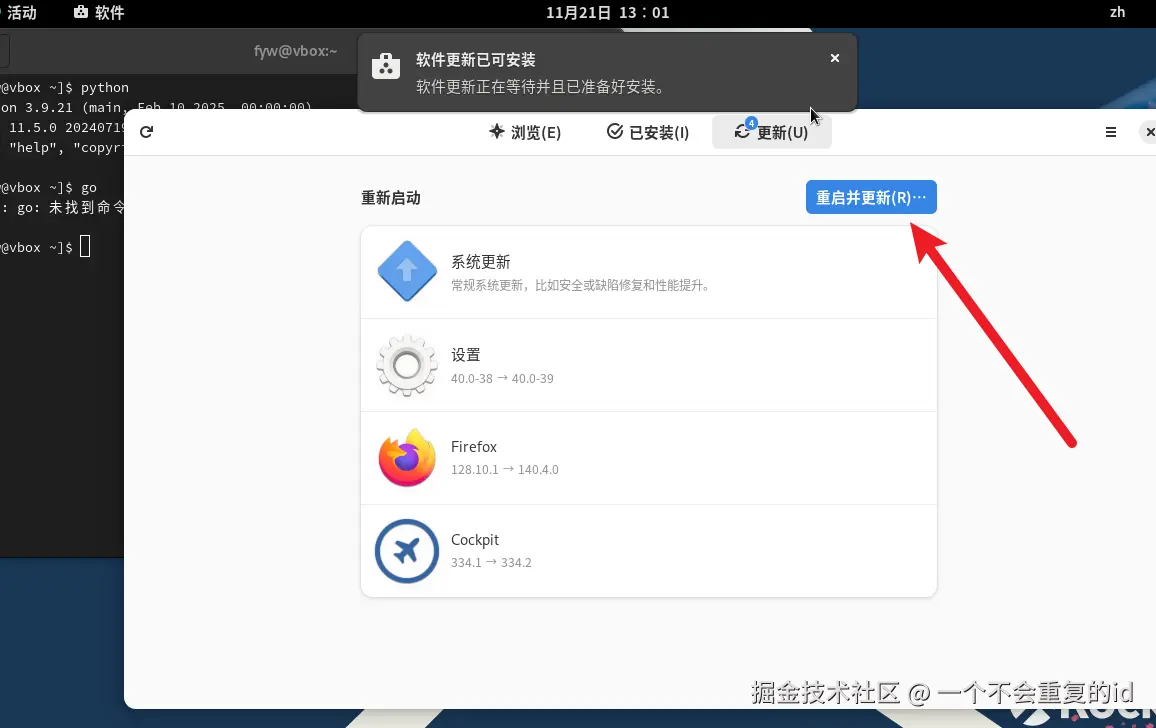Click the 重新启动 section heading
The width and height of the screenshot is (1156, 728).
(391, 198)
